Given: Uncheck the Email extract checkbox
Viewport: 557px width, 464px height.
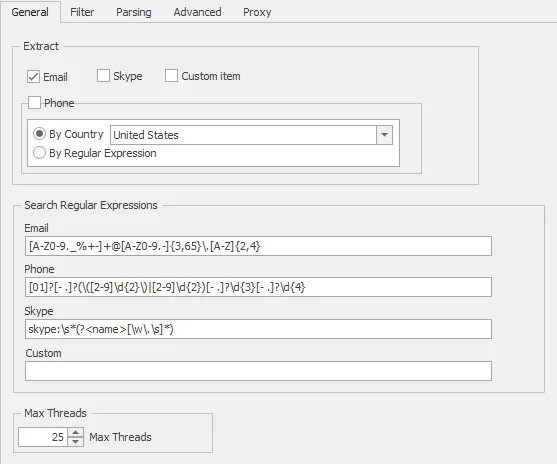Looking at the screenshot, I should tap(33, 76).
